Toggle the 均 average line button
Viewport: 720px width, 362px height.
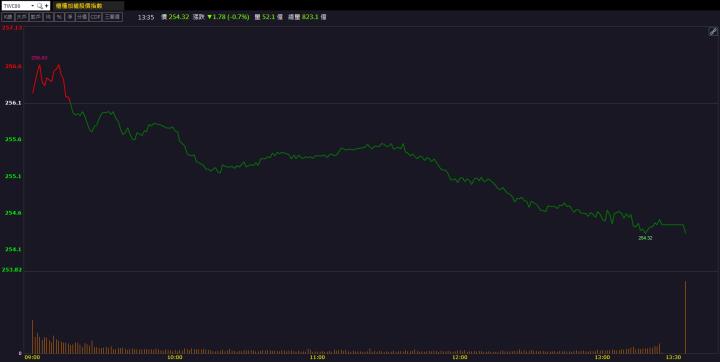(48, 17)
